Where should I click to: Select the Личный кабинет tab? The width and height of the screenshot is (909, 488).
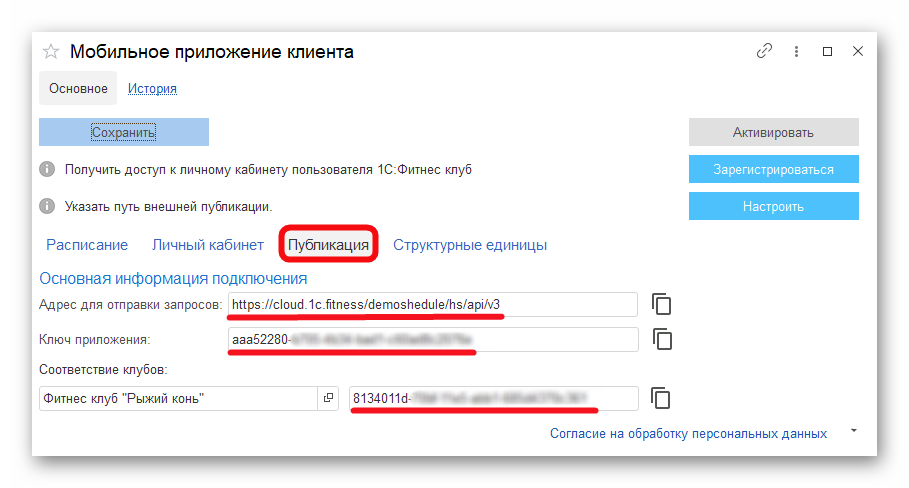pyautogui.click(x=208, y=245)
